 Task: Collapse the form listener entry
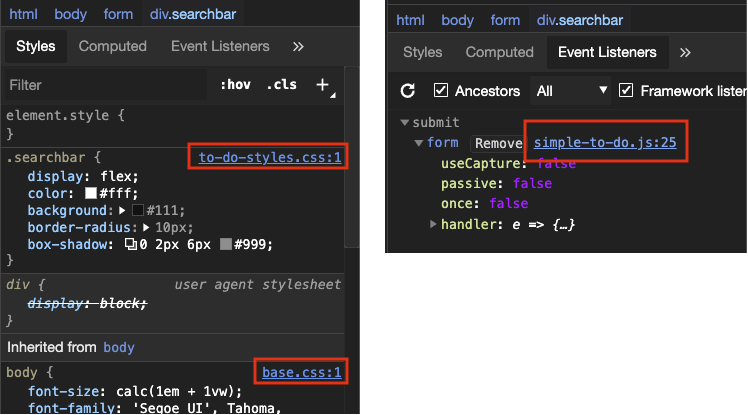419,143
